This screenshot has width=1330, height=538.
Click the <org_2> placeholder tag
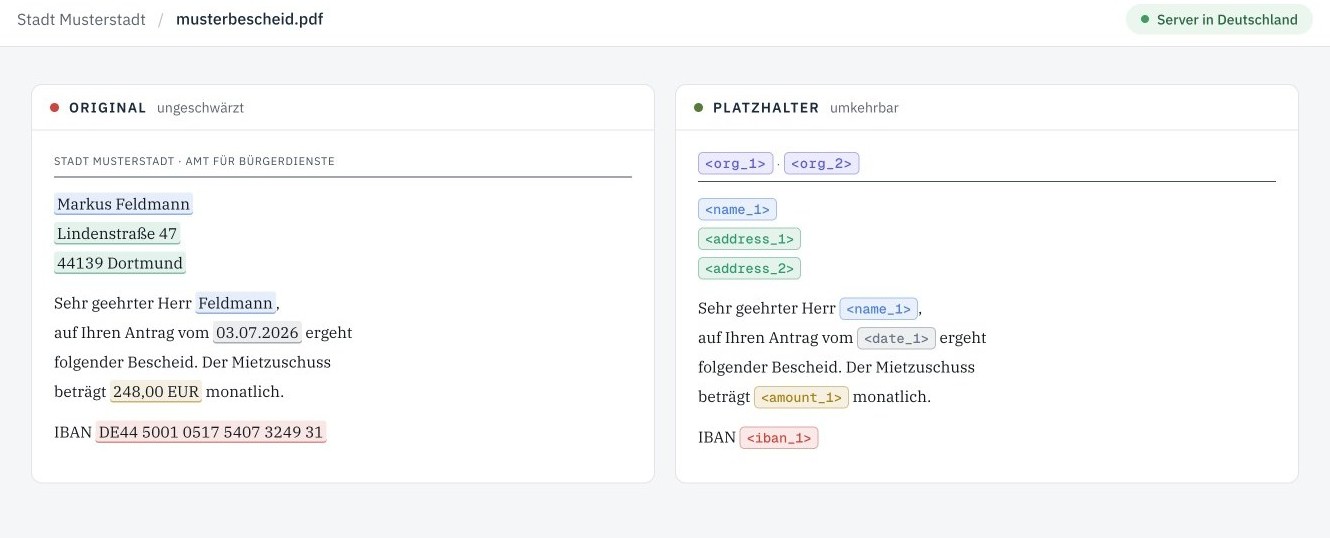(821, 163)
